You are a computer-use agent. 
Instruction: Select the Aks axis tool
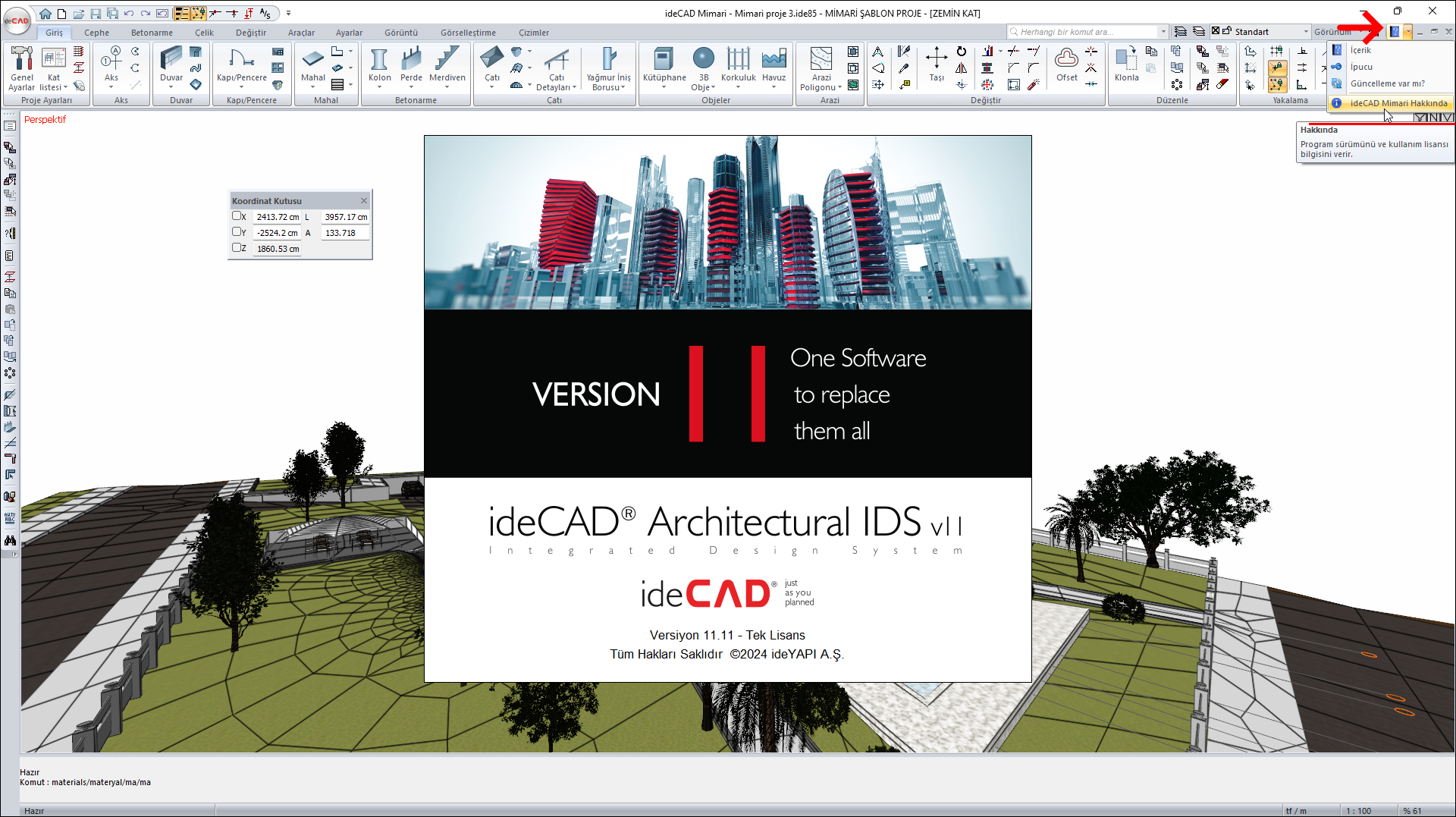click(x=111, y=64)
